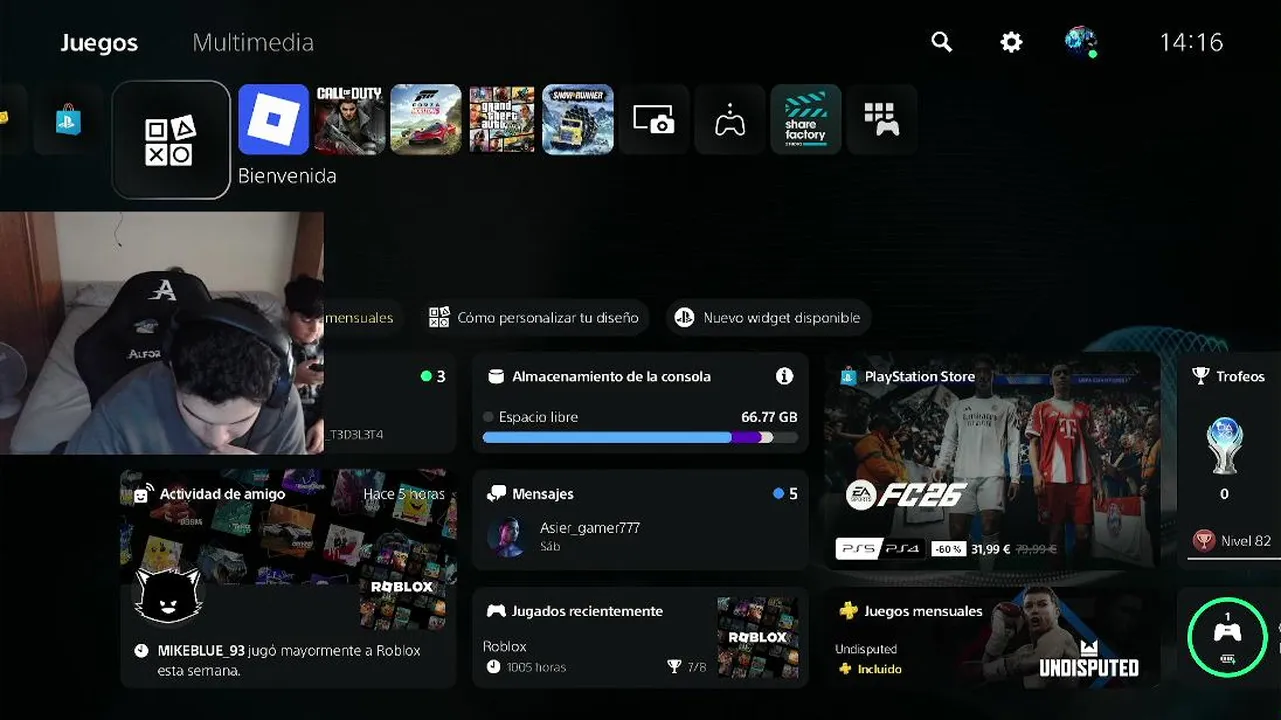Switch to the Juegos tab
Viewport: 1281px width, 720px height.
coord(99,43)
